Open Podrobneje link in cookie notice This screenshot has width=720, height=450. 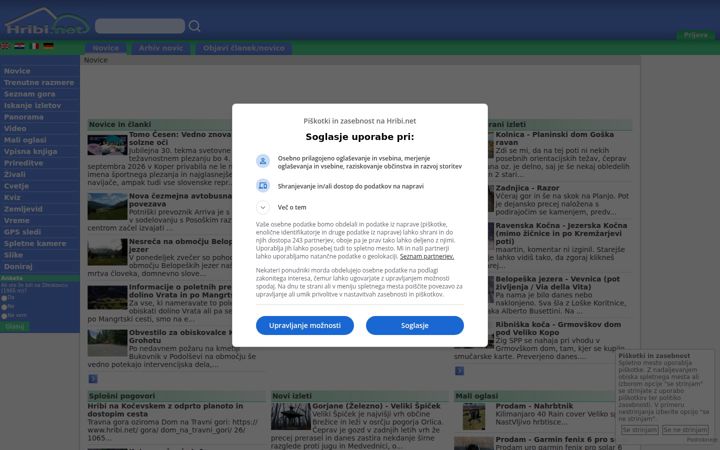click(x=702, y=440)
